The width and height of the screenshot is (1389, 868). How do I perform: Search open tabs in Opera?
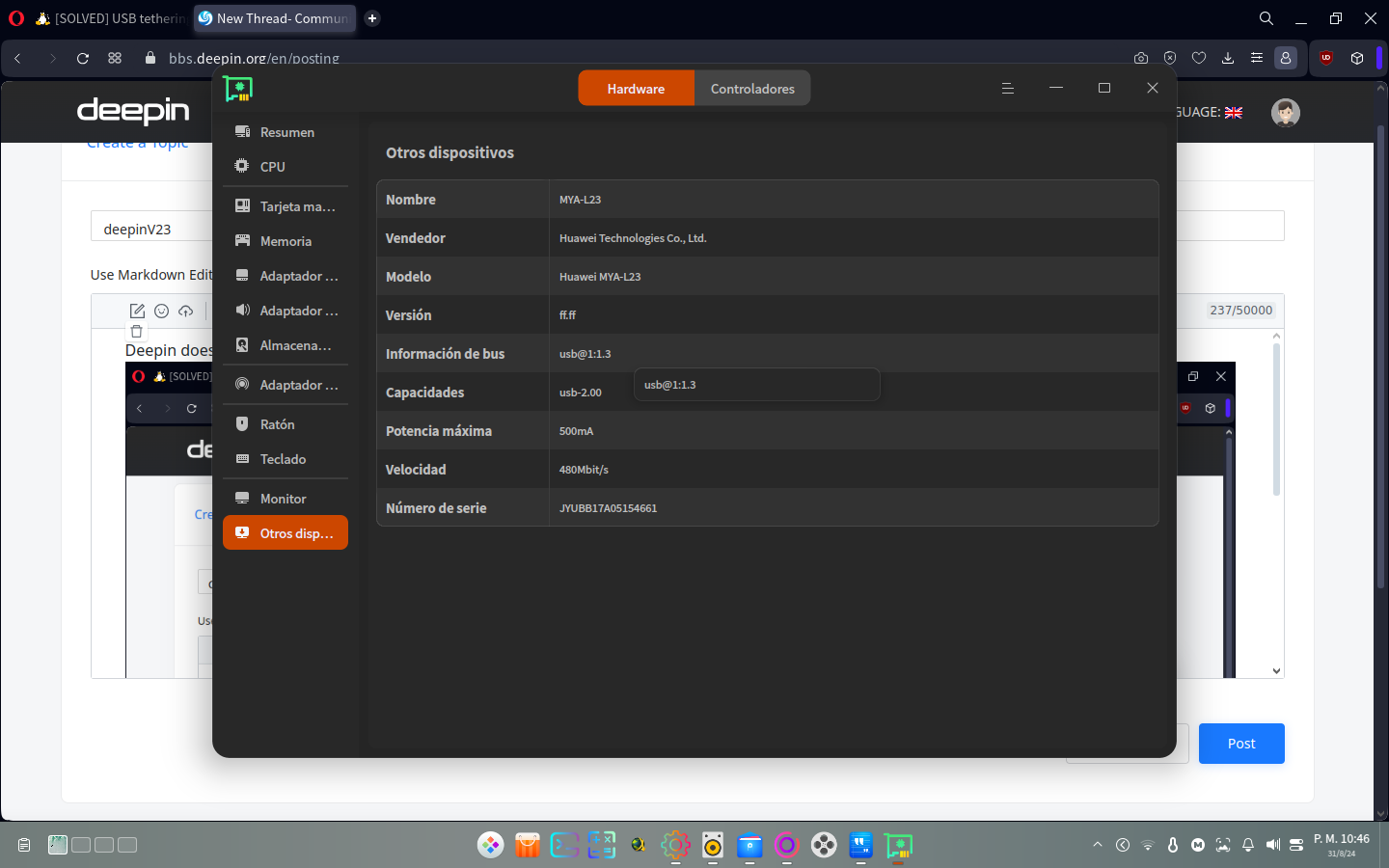tap(1266, 18)
